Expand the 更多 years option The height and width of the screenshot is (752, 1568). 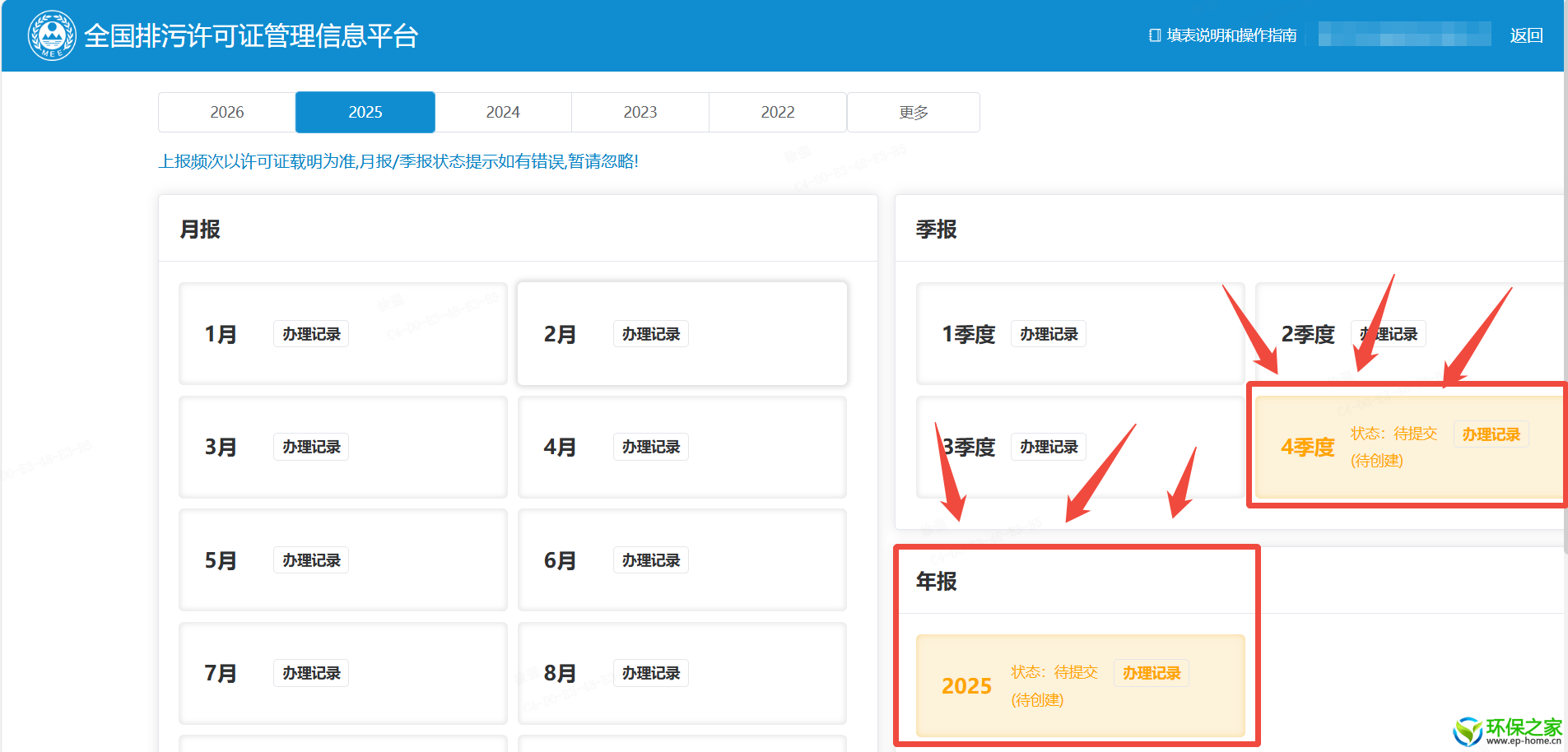pos(913,112)
